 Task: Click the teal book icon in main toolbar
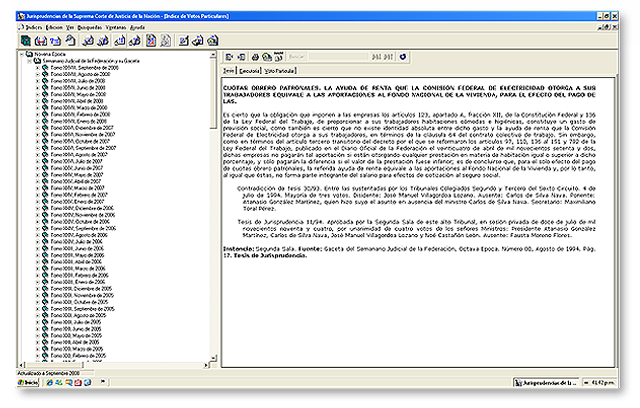26,40
